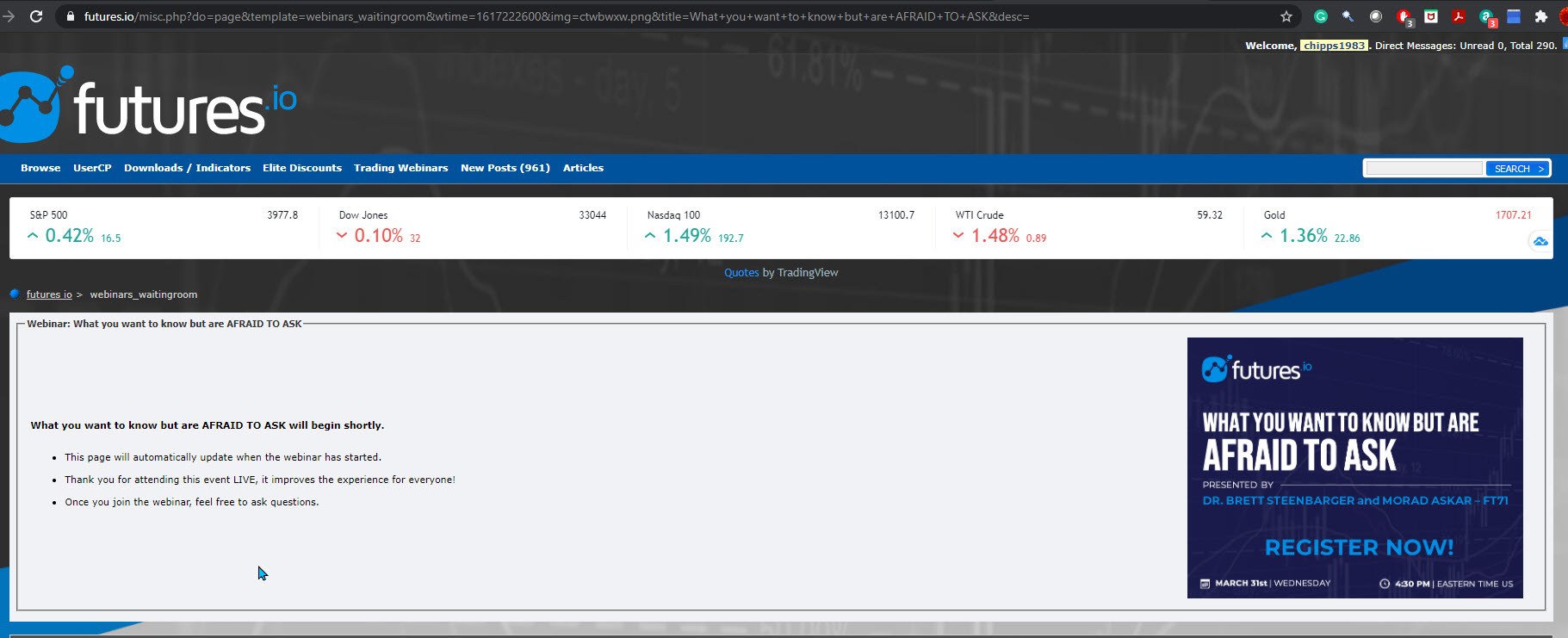Image resolution: width=1568 pixels, height=638 pixels.
Task: Click the TradingView cloud icon on ticker
Action: (1540, 242)
